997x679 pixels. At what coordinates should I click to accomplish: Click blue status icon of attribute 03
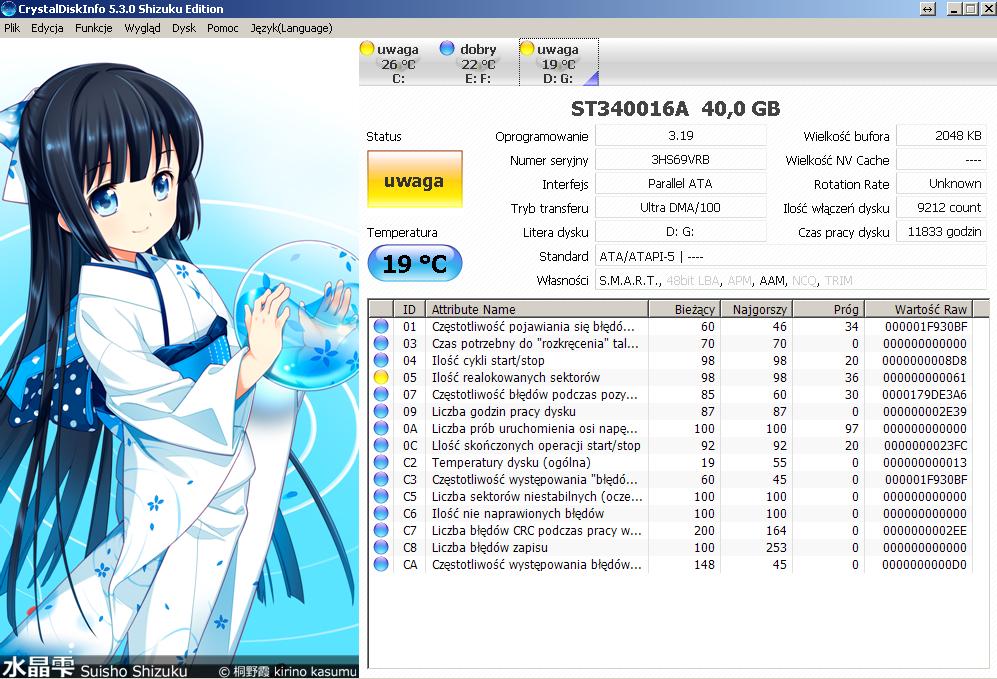pyautogui.click(x=381, y=343)
